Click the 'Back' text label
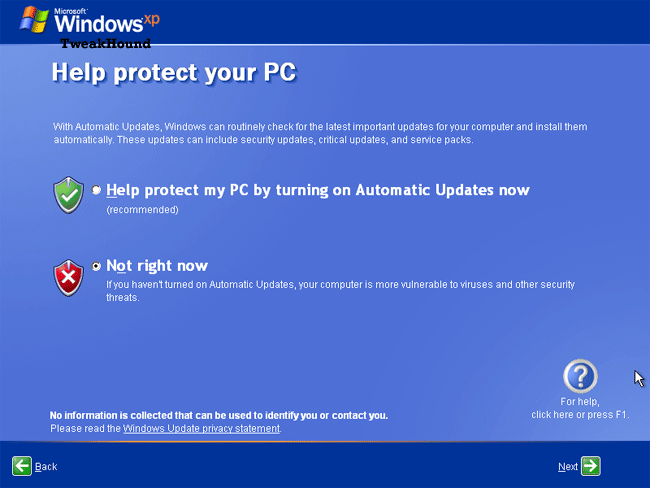Viewport: 650px width, 488px height. [46, 467]
